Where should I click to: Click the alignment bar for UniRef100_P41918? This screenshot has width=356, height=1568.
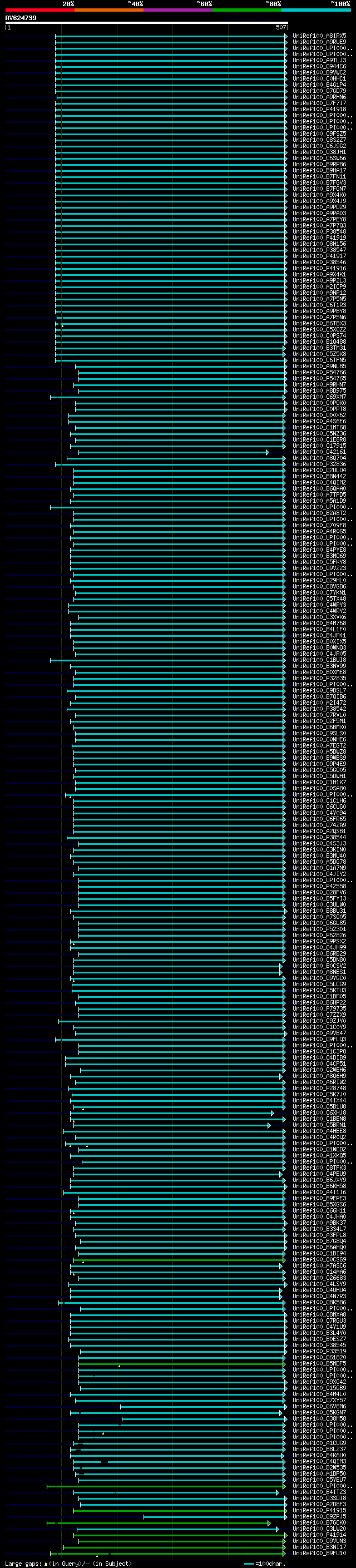pyautogui.click(x=171, y=109)
